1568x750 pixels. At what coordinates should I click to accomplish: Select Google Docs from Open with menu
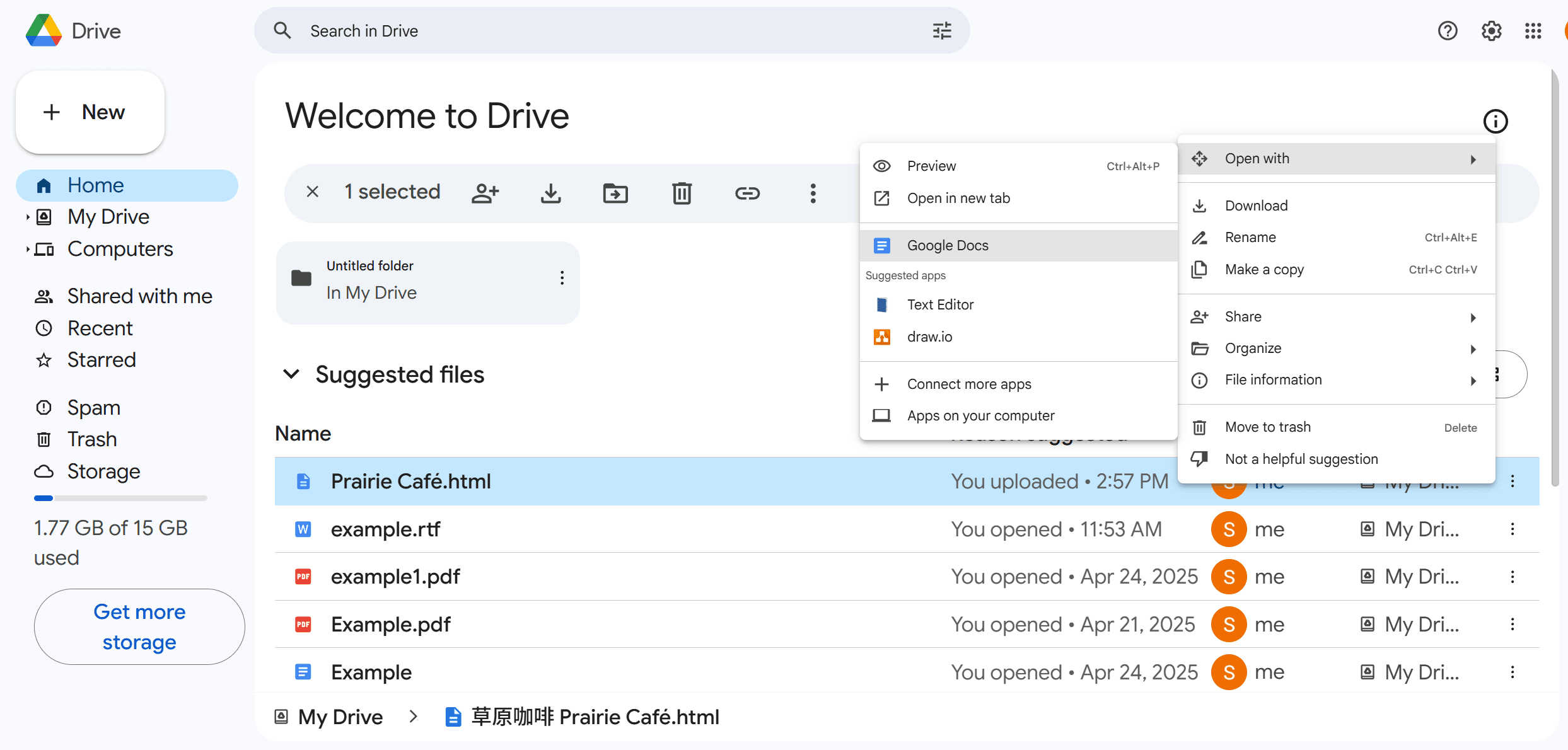click(x=948, y=245)
